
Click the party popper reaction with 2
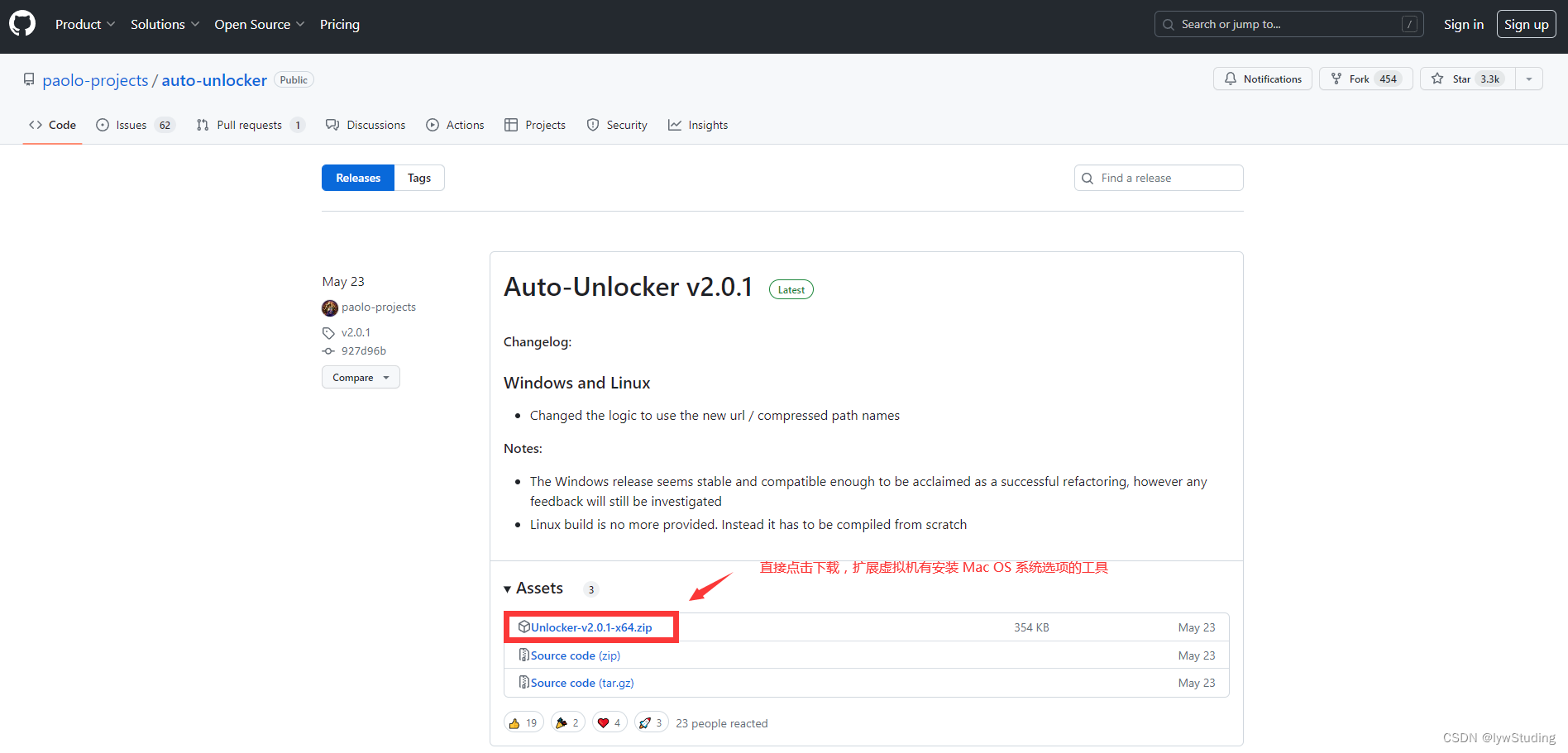click(568, 722)
